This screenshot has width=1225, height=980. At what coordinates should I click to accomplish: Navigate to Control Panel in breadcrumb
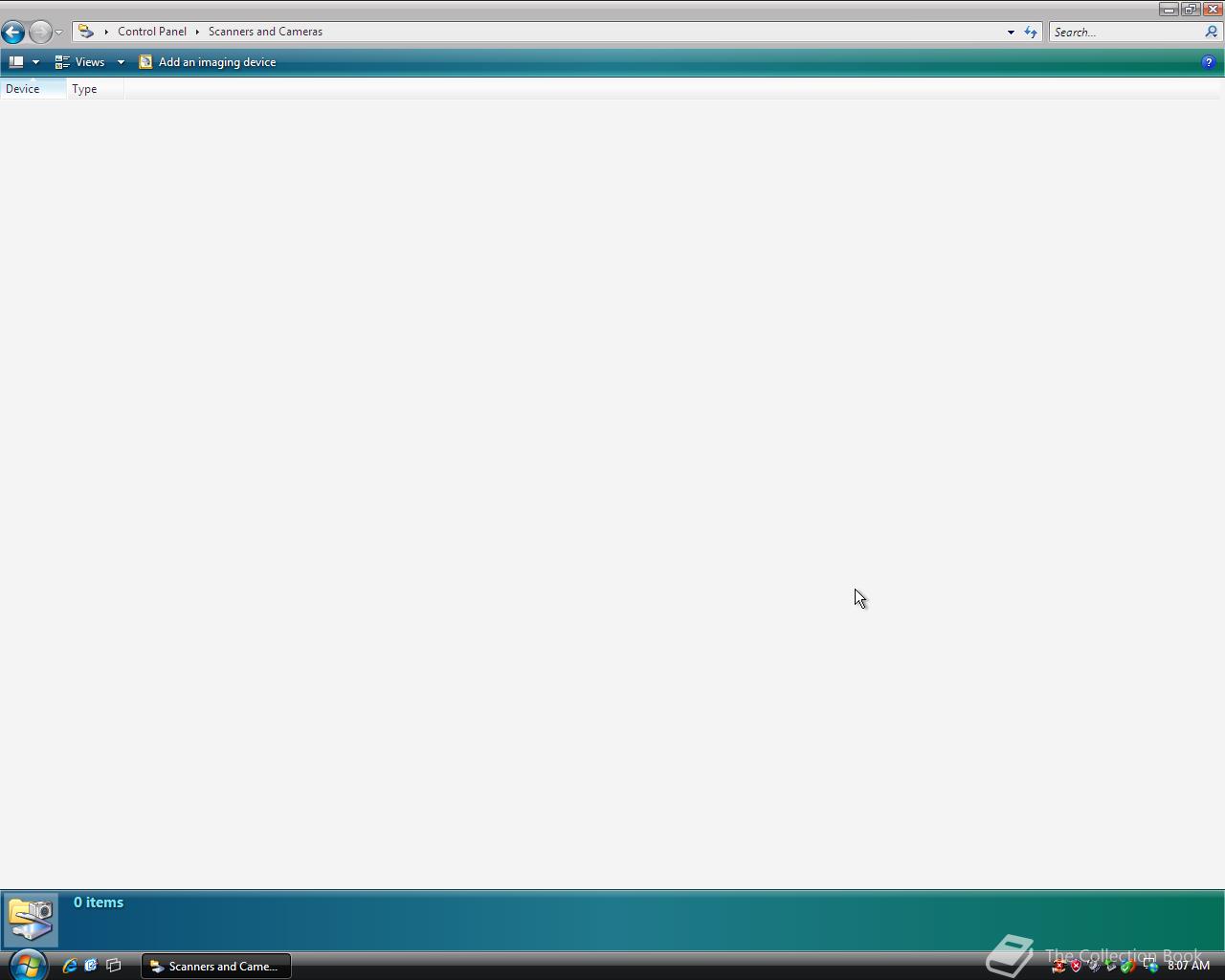click(x=152, y=32)
